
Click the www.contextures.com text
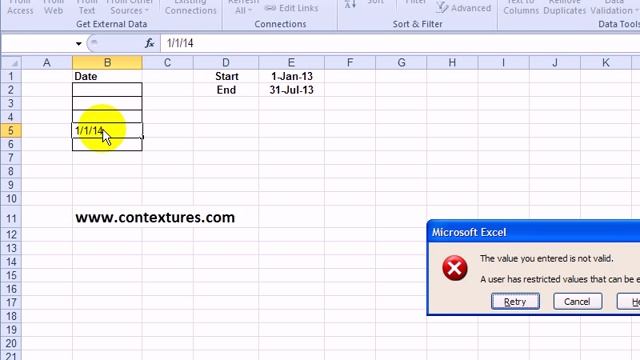point(155,217)
